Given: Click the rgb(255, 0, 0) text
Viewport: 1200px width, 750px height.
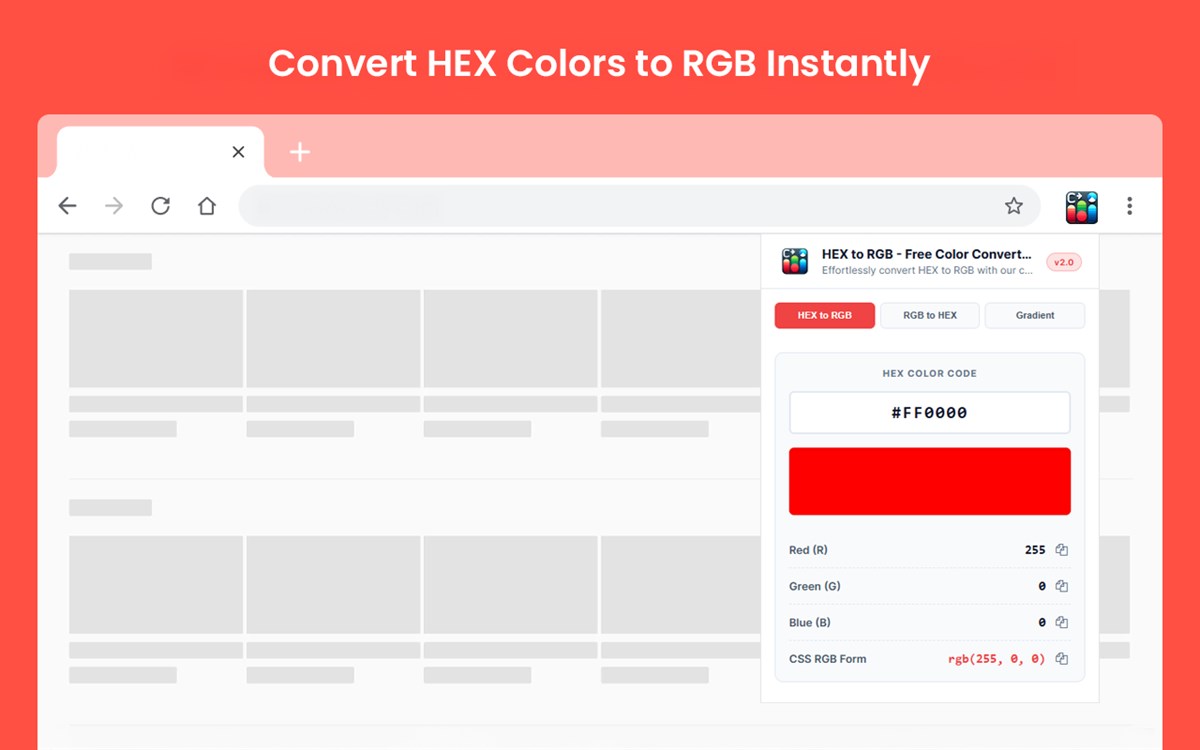Looking at the screenshot, I should (x=997, y=659).
